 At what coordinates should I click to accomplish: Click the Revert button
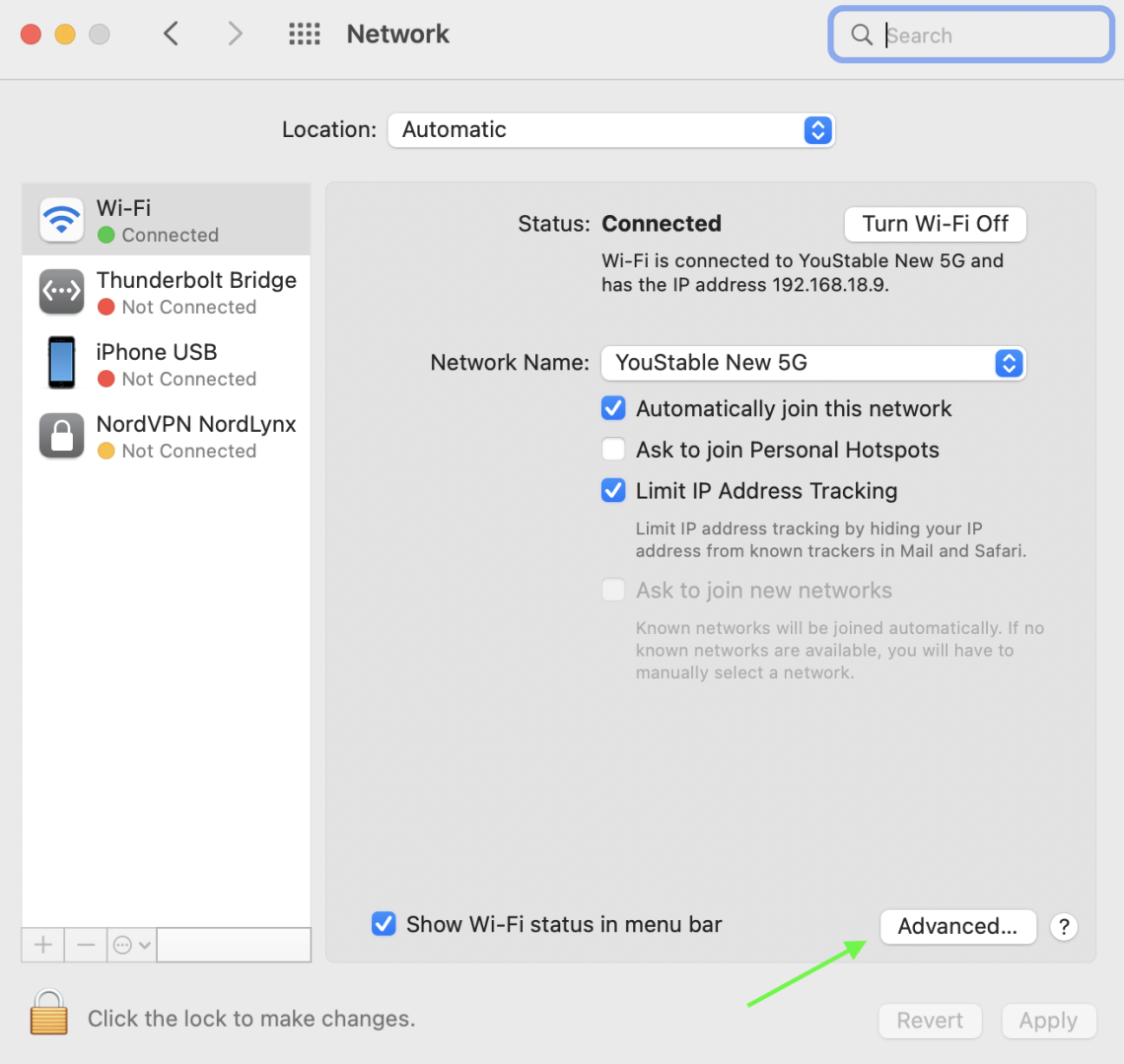930,1021
